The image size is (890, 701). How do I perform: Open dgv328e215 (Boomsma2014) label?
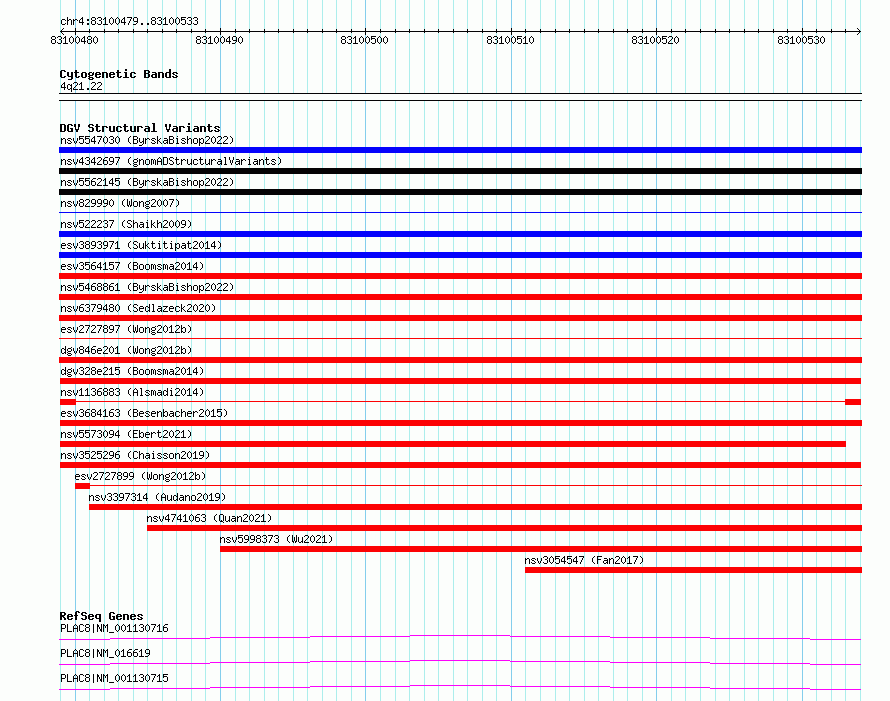132,371
